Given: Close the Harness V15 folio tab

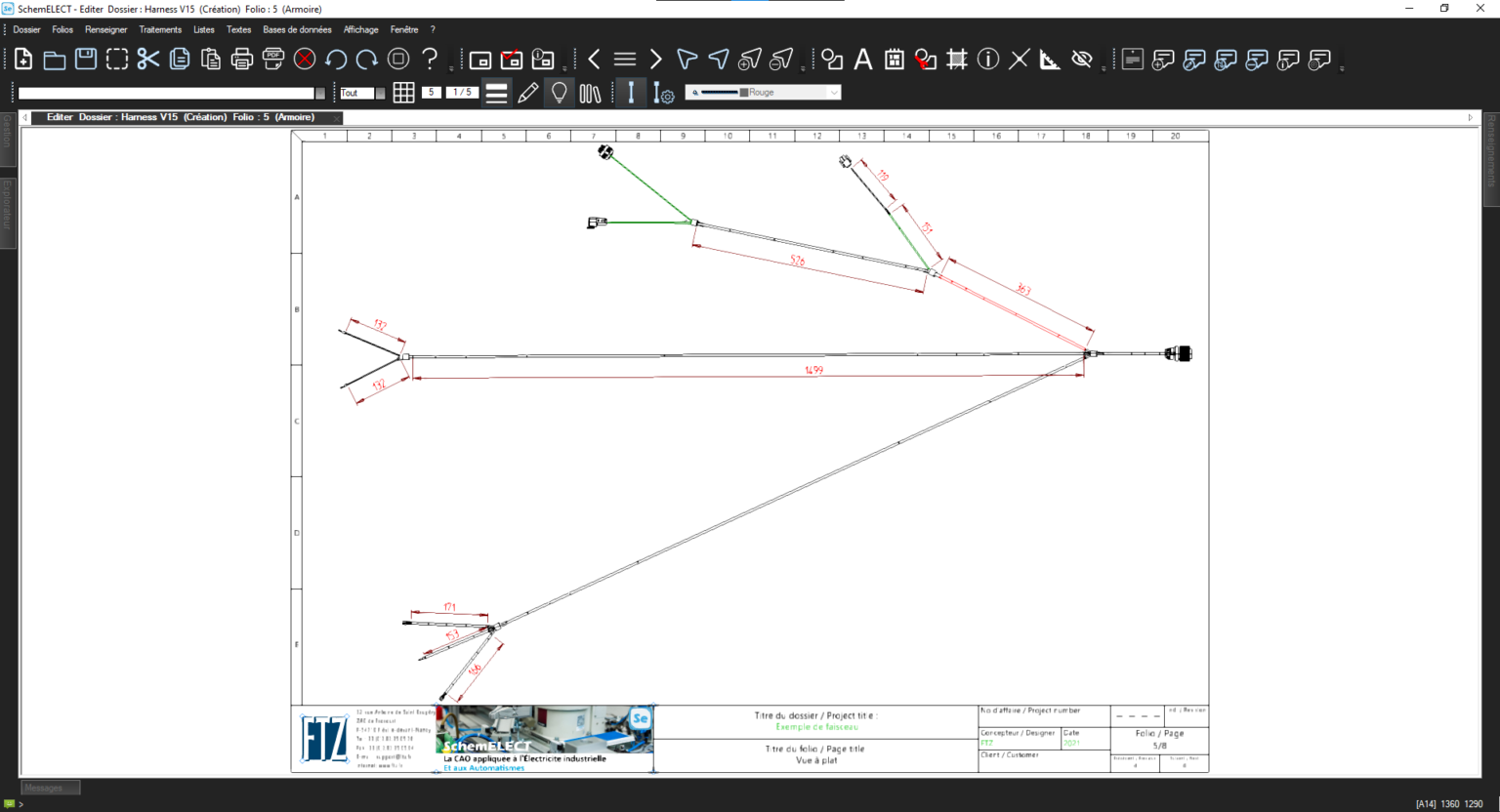Looking at the screenshot, I should coord(336,116).
